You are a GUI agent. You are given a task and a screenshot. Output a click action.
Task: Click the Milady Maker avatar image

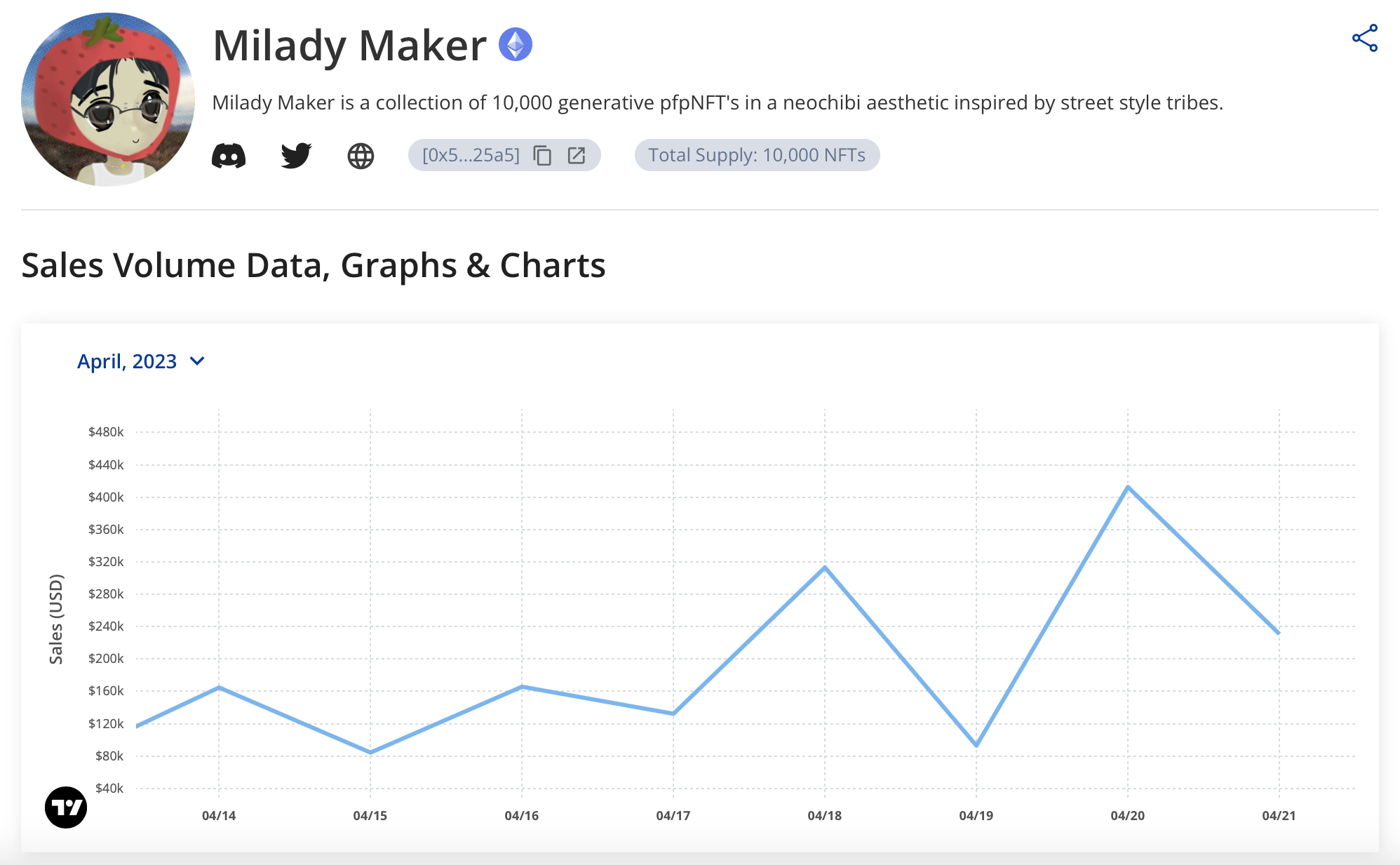click(x=108, y=100)
